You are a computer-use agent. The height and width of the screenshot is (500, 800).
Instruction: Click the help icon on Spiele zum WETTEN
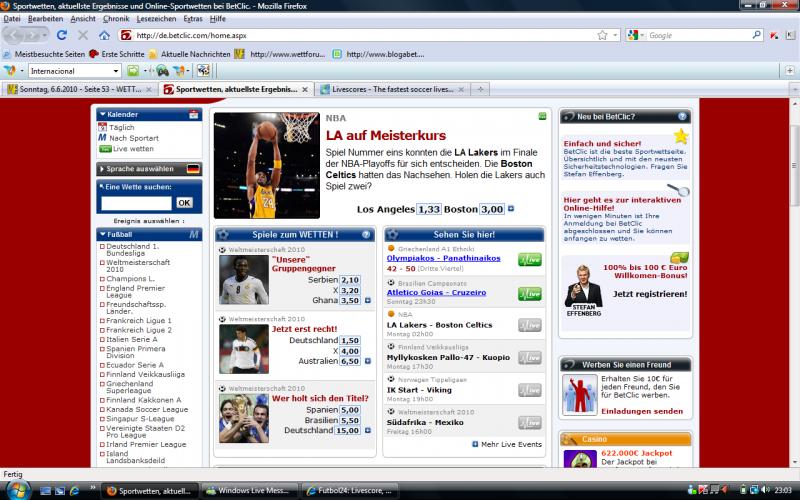[x=366, y=235]
